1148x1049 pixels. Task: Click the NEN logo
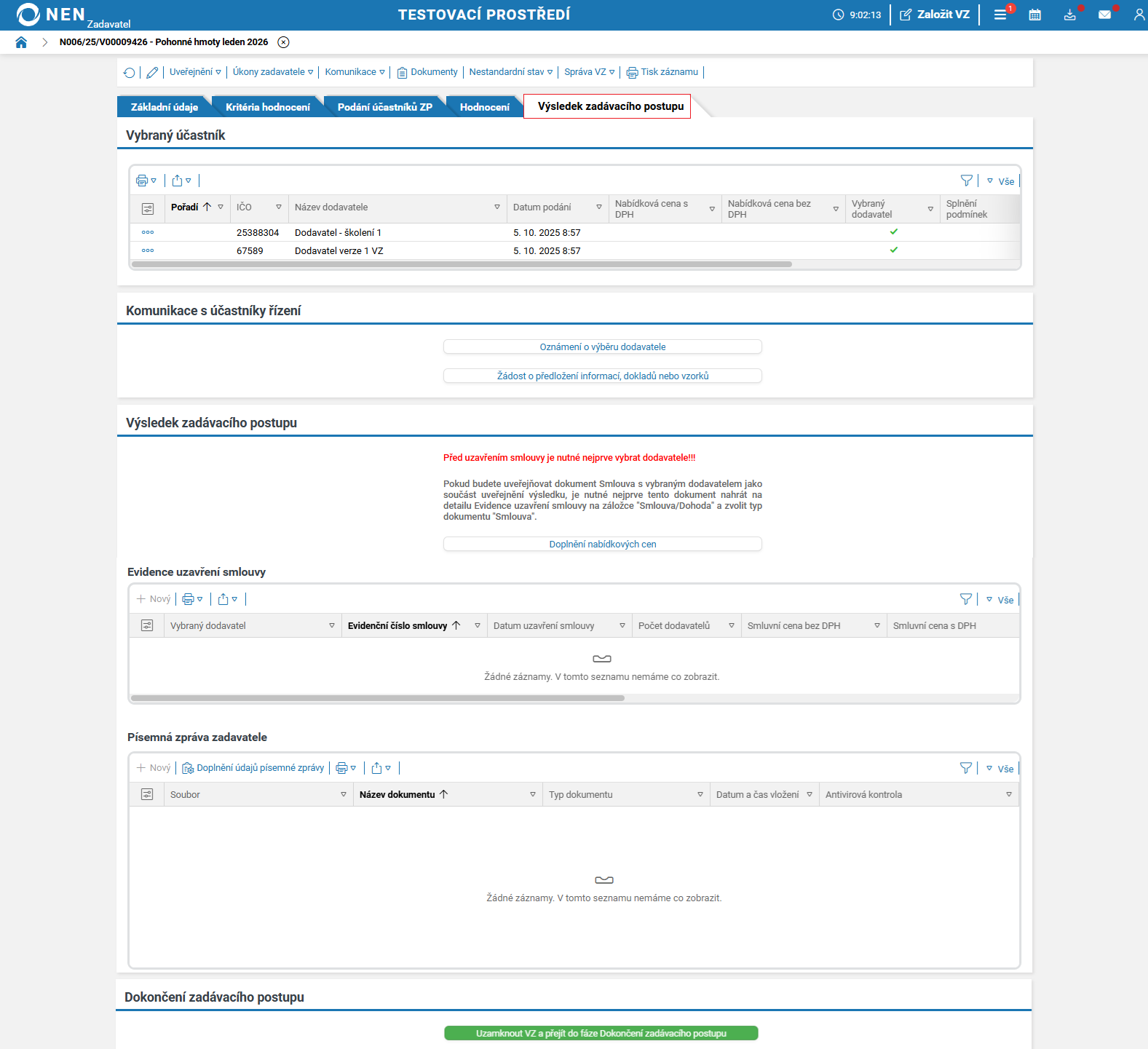51,15
